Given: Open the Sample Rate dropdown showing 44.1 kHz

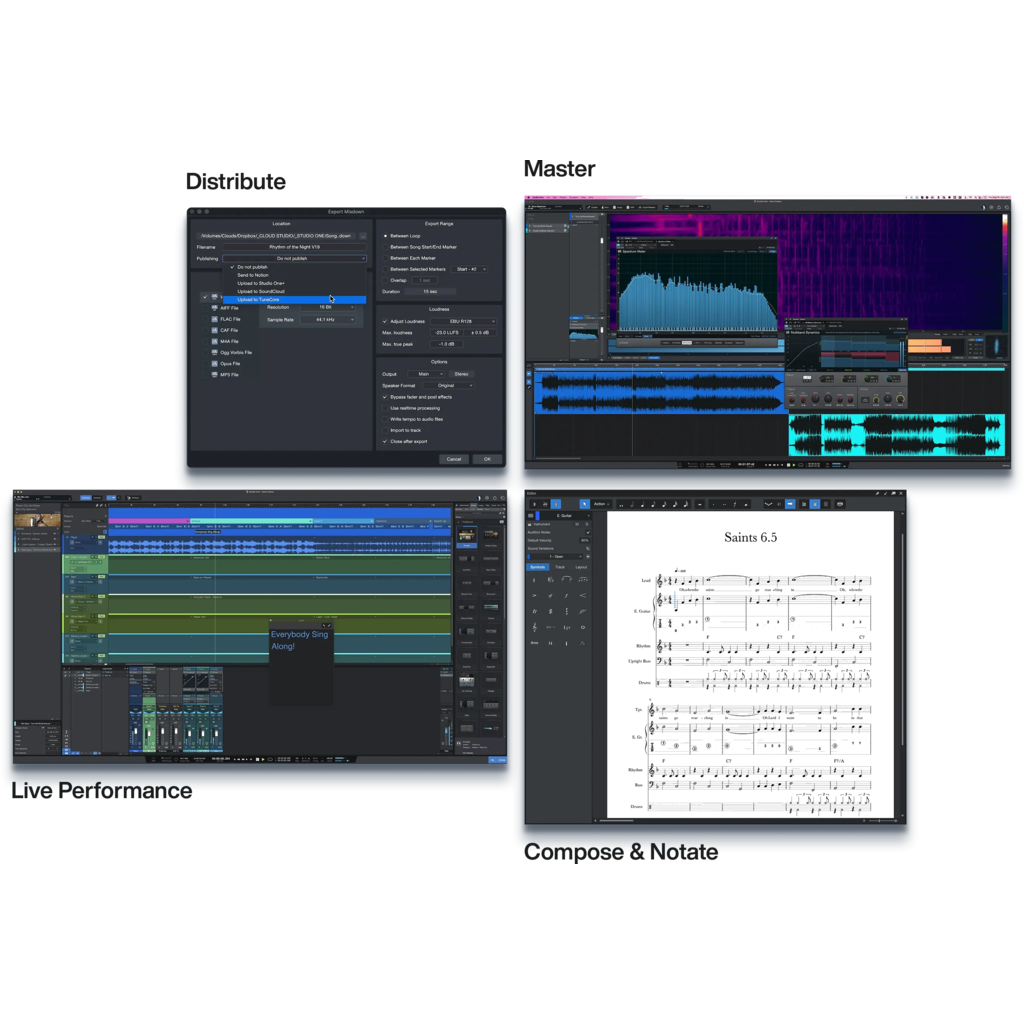Looking at the screenshot, I should coord(327,319).
